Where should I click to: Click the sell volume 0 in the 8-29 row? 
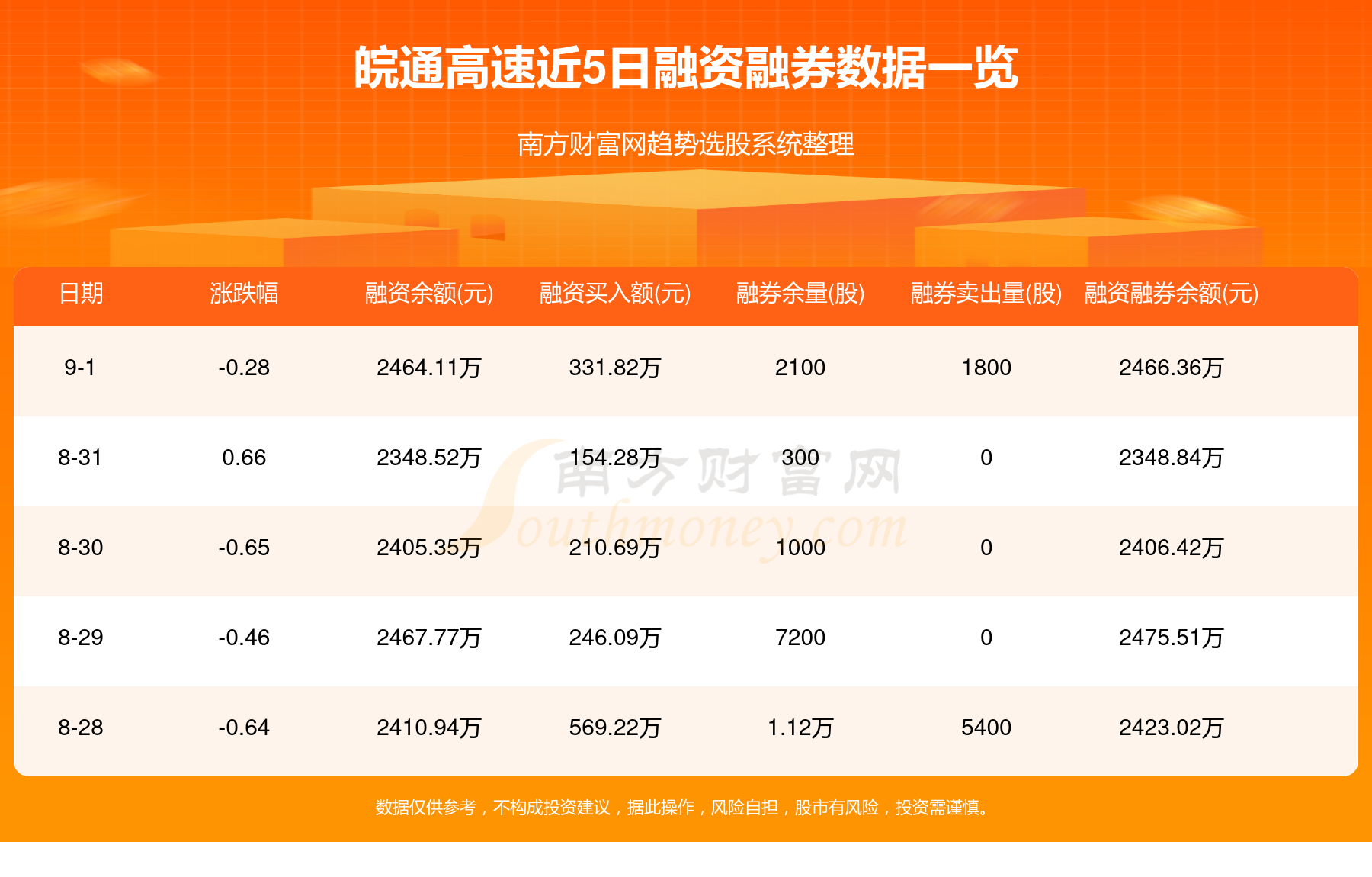pyautogui.click(x=986, y=638)
